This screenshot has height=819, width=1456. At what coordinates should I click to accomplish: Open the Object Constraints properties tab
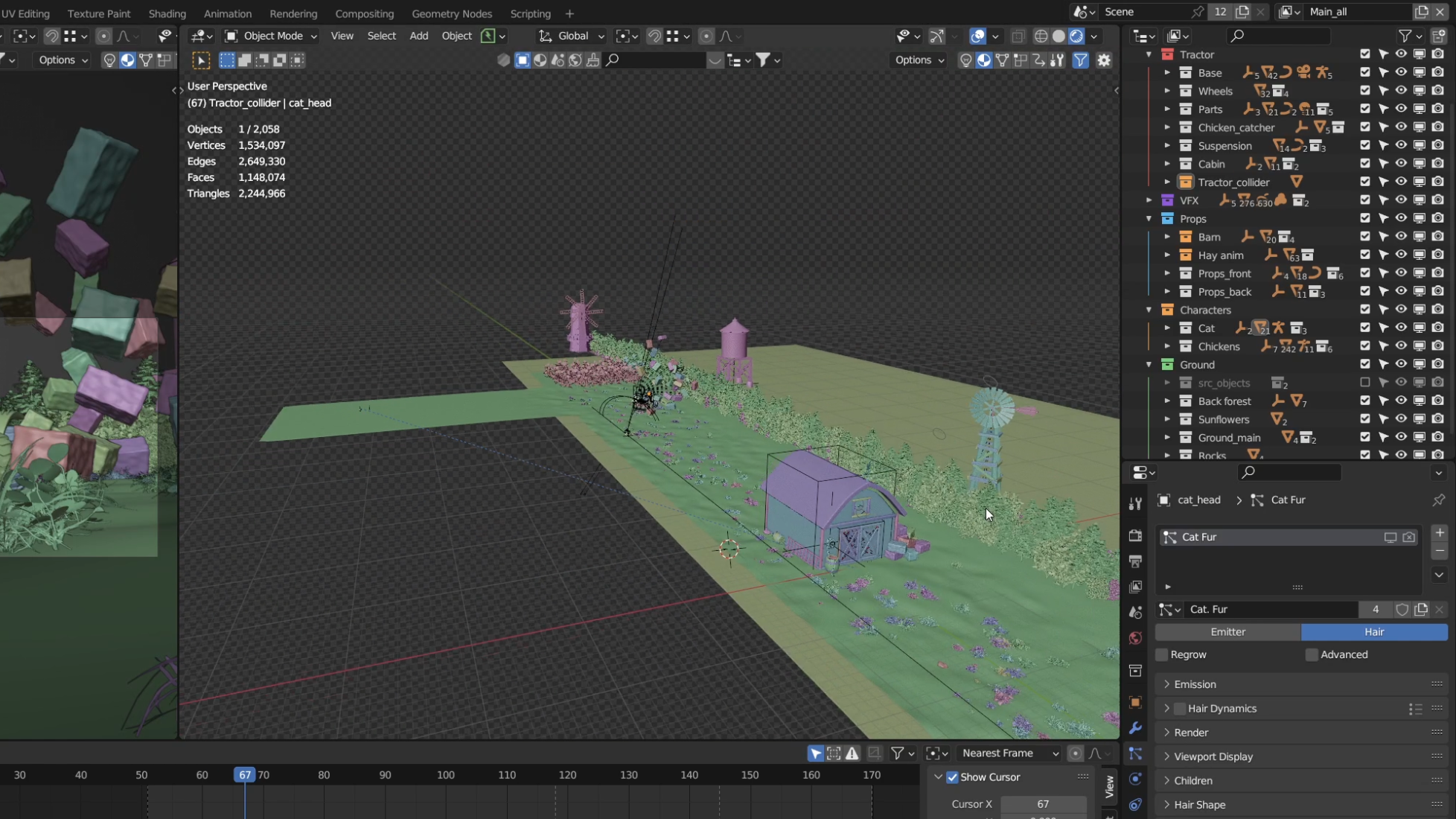(1135, 804)
